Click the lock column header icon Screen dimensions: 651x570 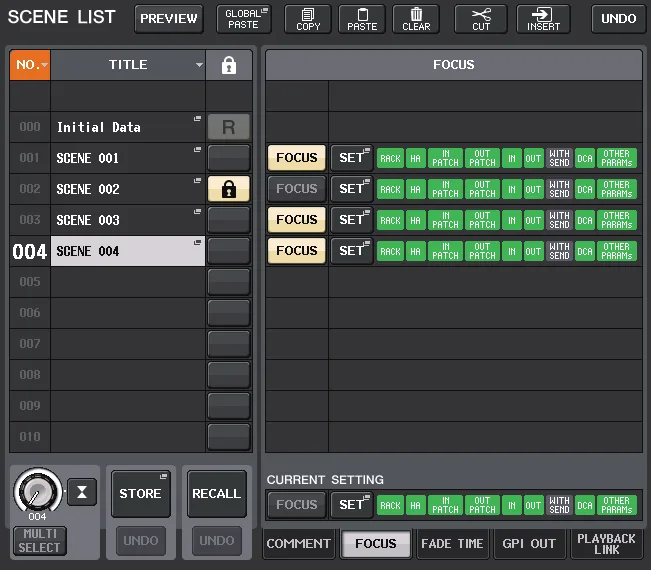pos(229,65)
